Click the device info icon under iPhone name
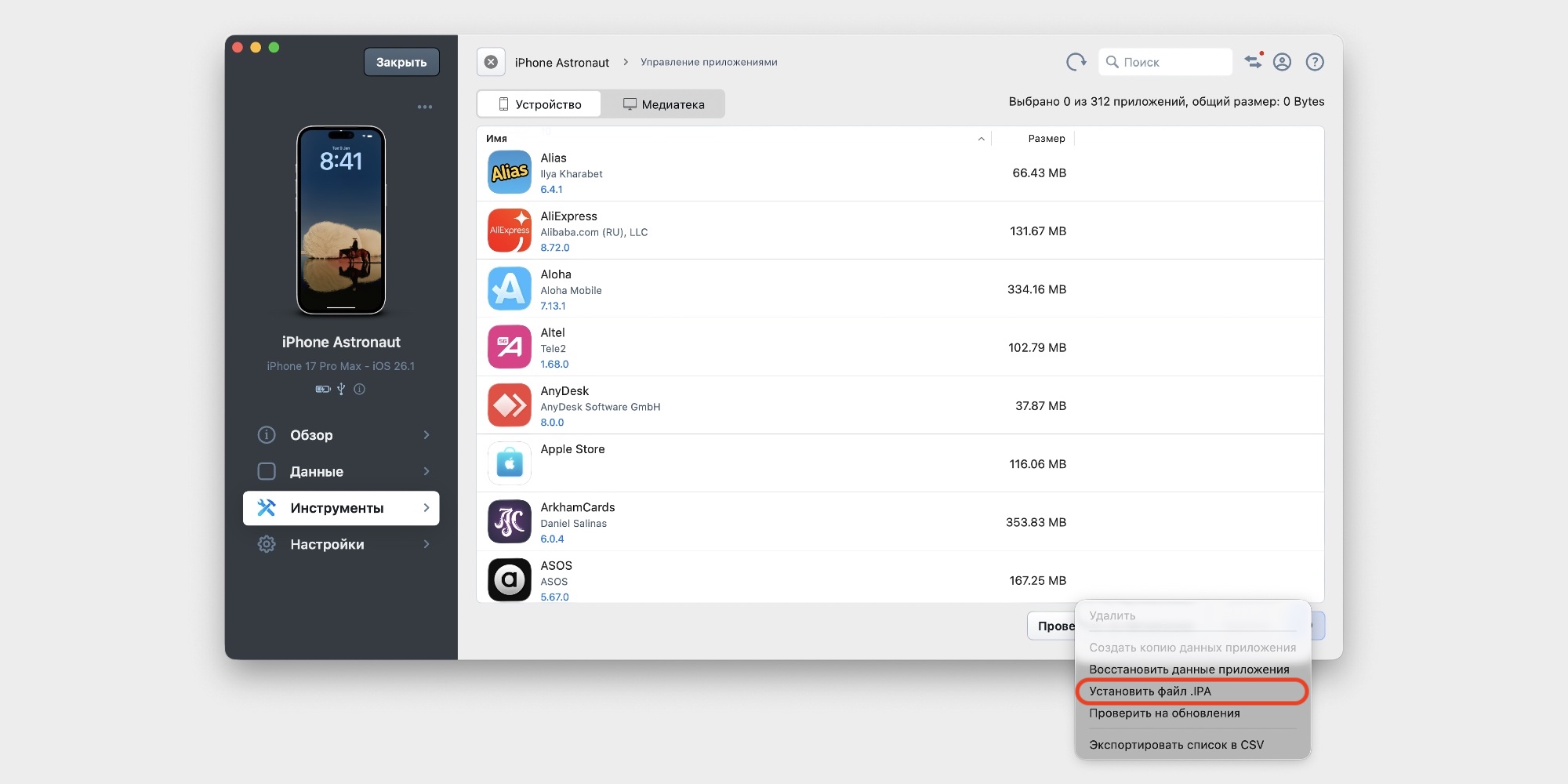The image size is (1568, 784). (x=359, y=389)
